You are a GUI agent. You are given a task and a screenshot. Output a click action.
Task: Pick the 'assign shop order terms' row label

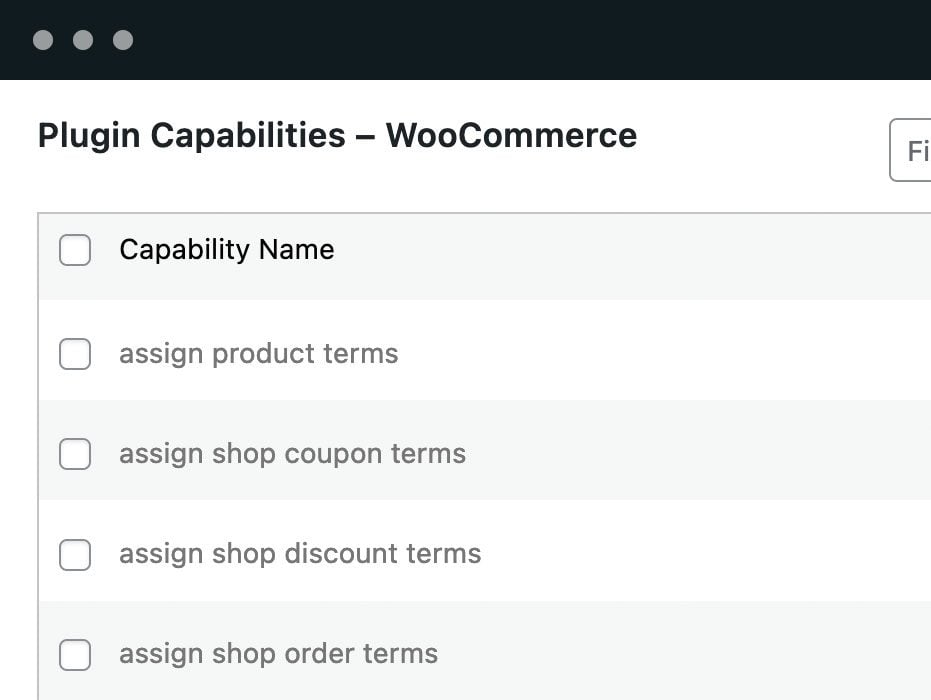(278, 654)
